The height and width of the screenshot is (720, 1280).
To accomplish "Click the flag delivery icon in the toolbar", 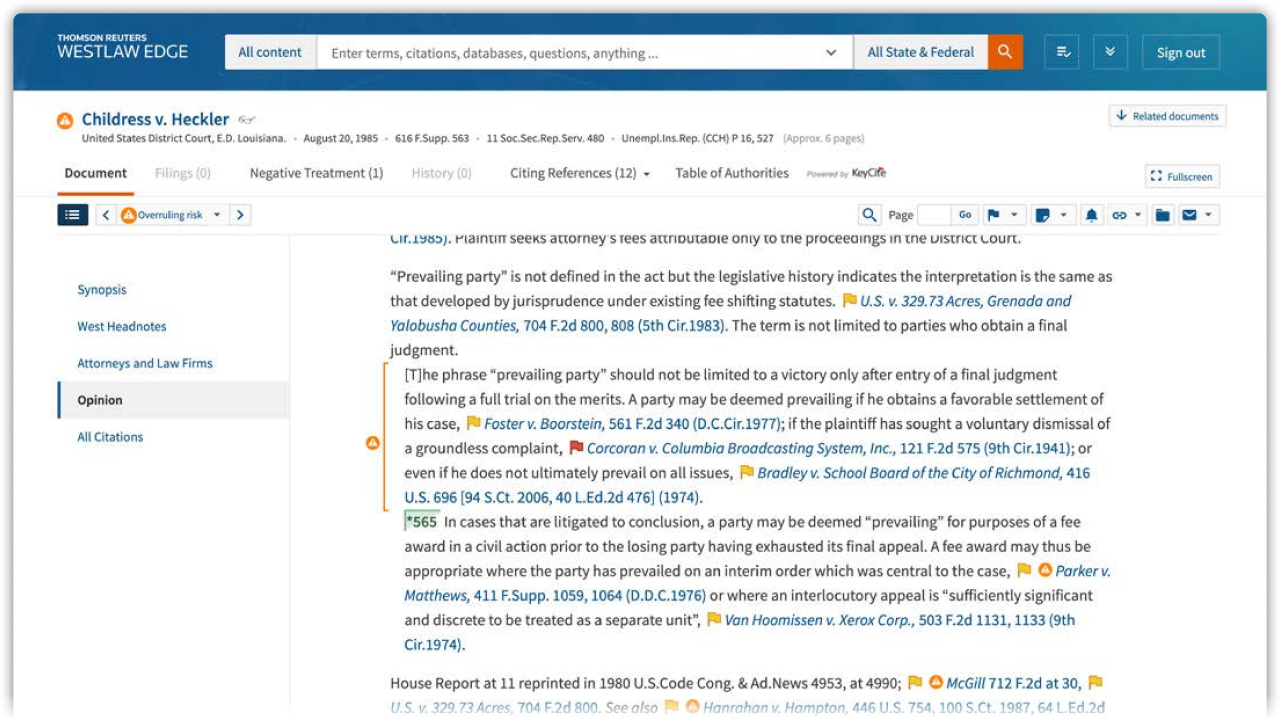I will (x=995, y=214).
